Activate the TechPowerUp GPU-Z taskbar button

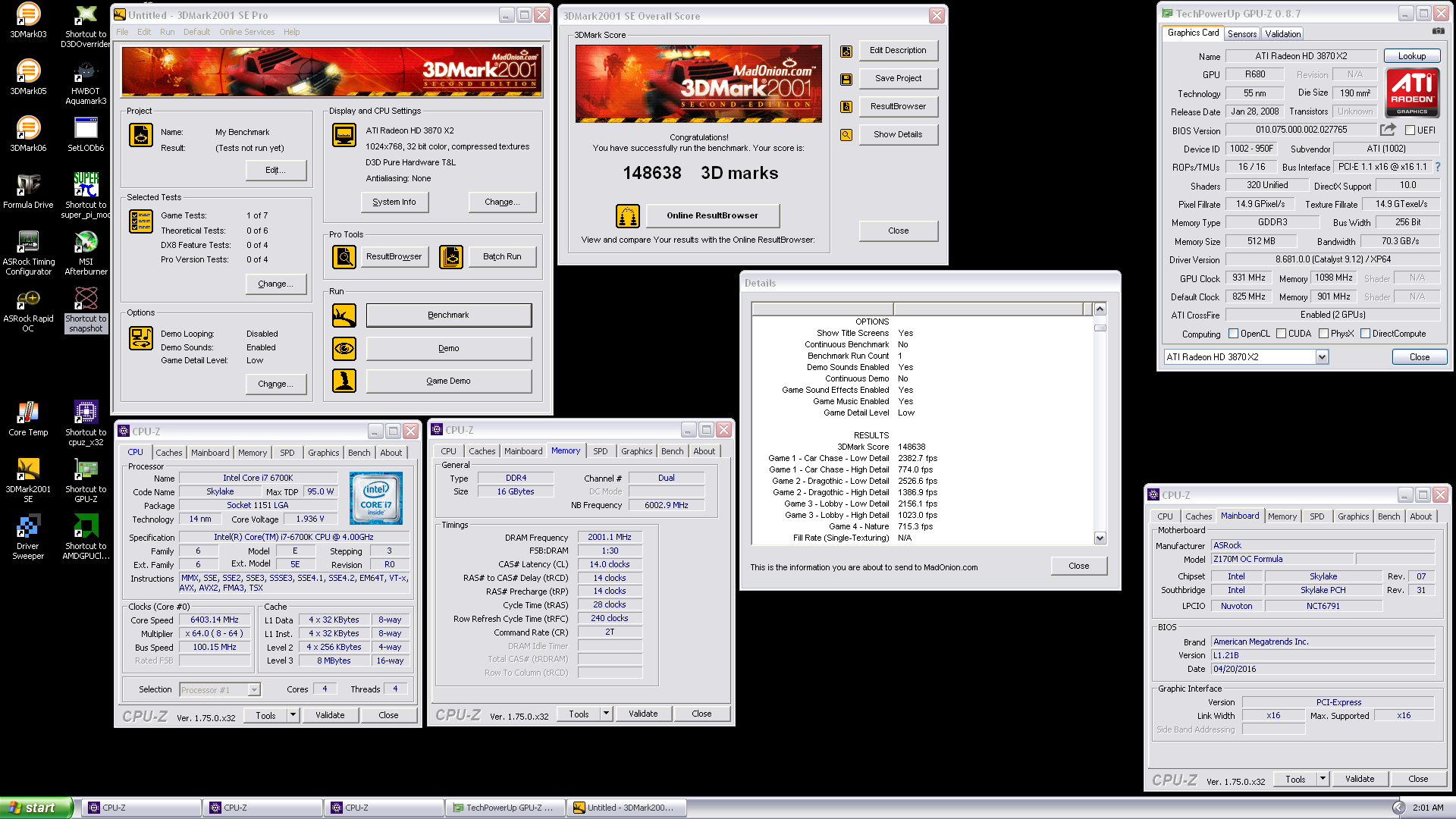click(x=504, y=808)
